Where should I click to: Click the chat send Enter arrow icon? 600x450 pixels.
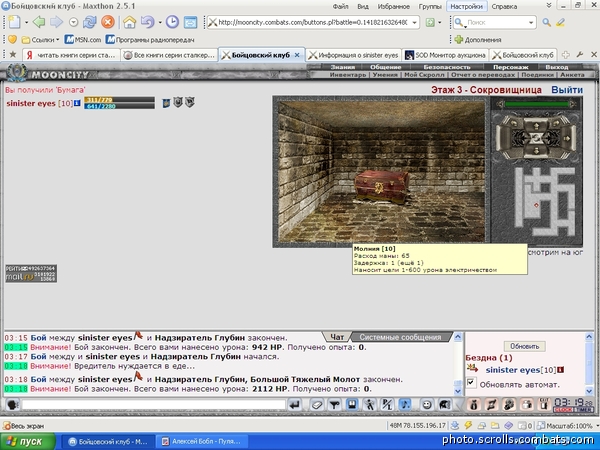(x=295, y=405)
